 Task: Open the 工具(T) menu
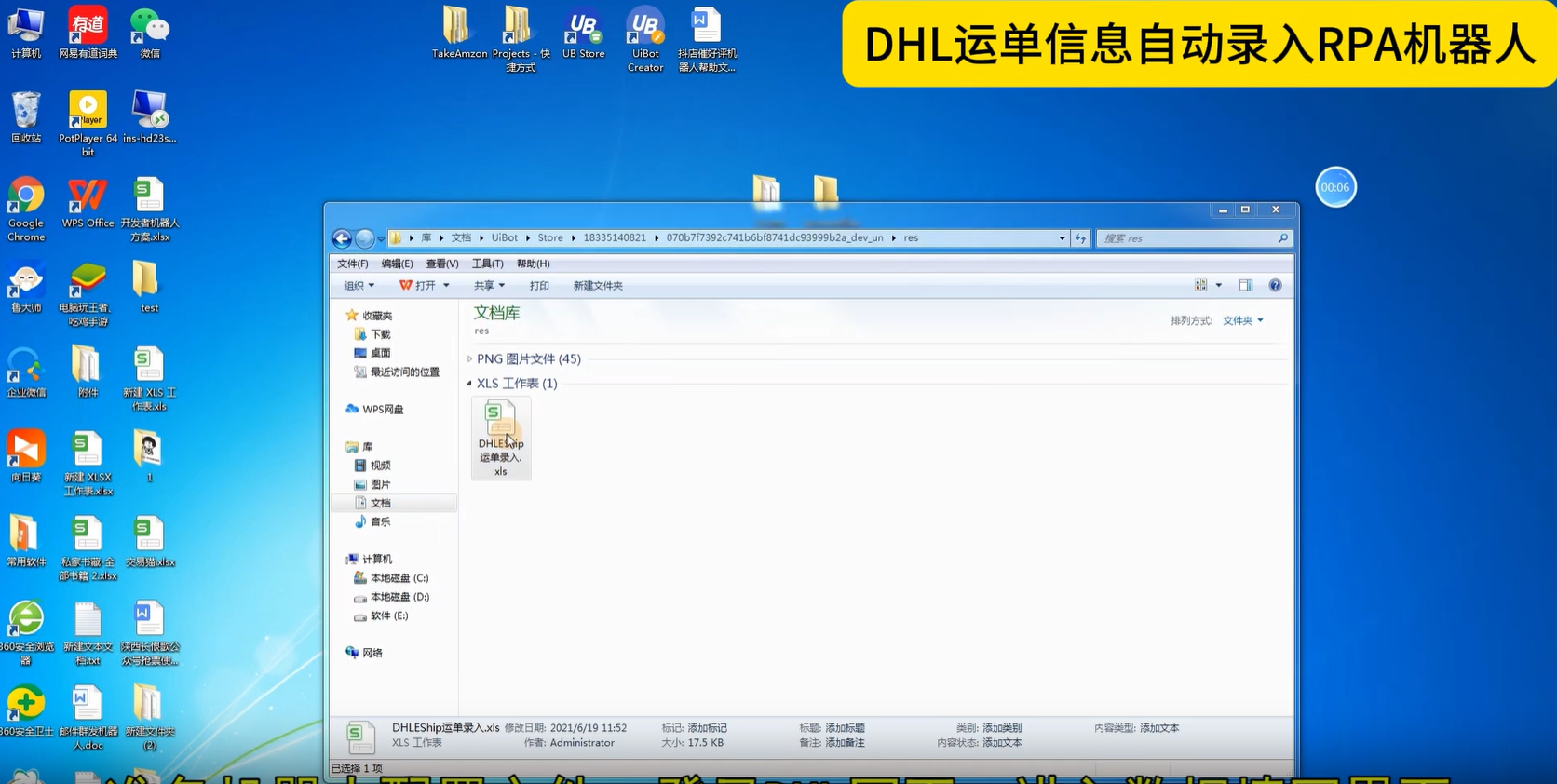487,264
